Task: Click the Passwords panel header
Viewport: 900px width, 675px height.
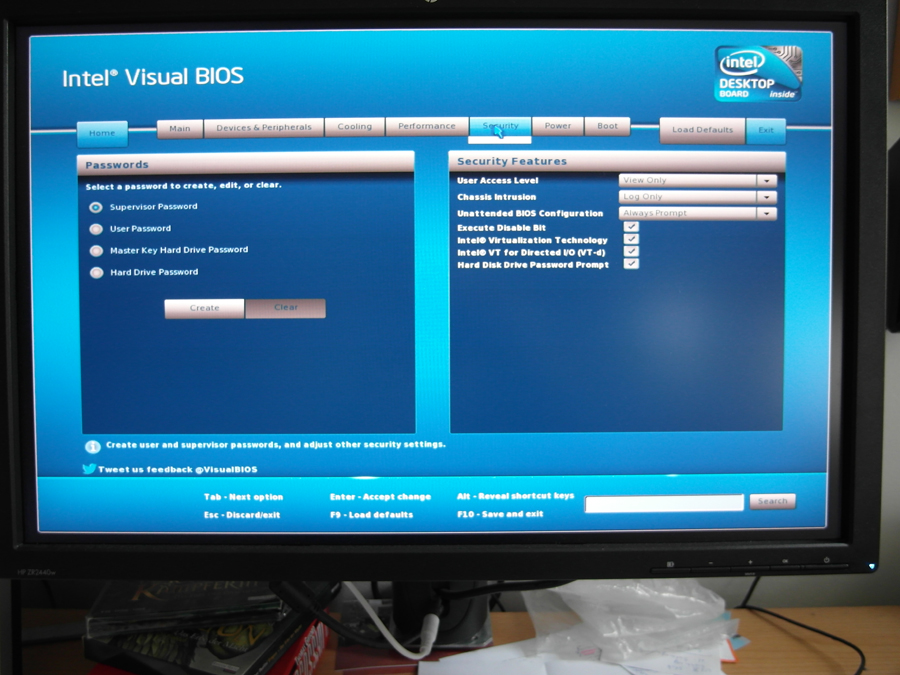Action: pos(246,164)
